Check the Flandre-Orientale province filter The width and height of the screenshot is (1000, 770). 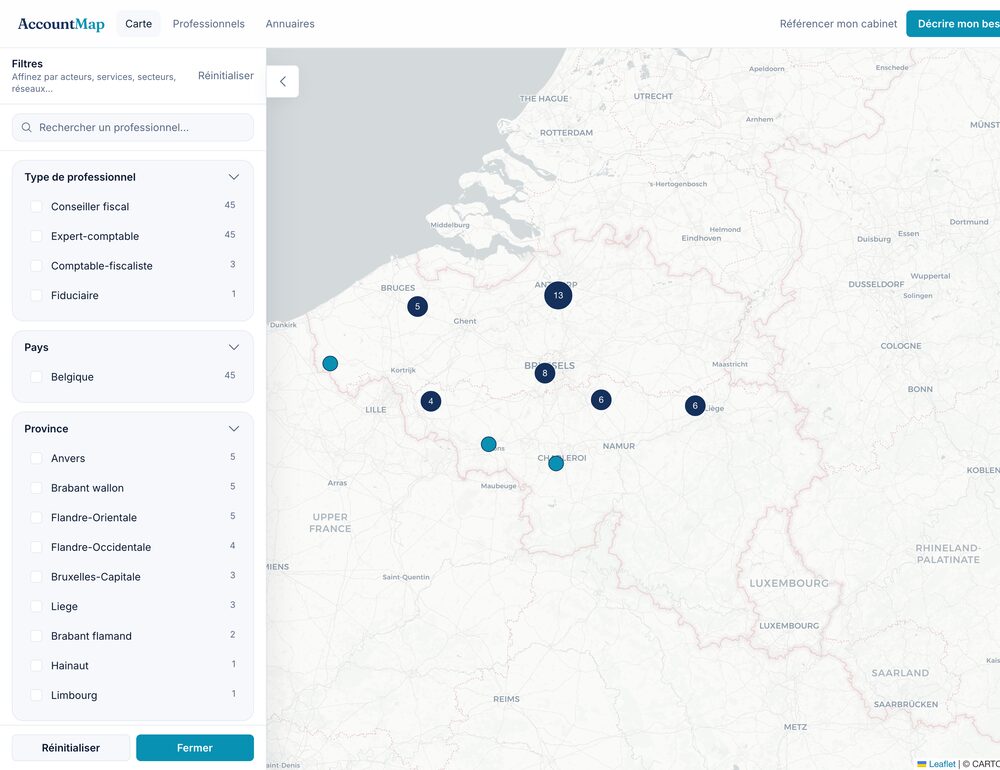[36, 517]
